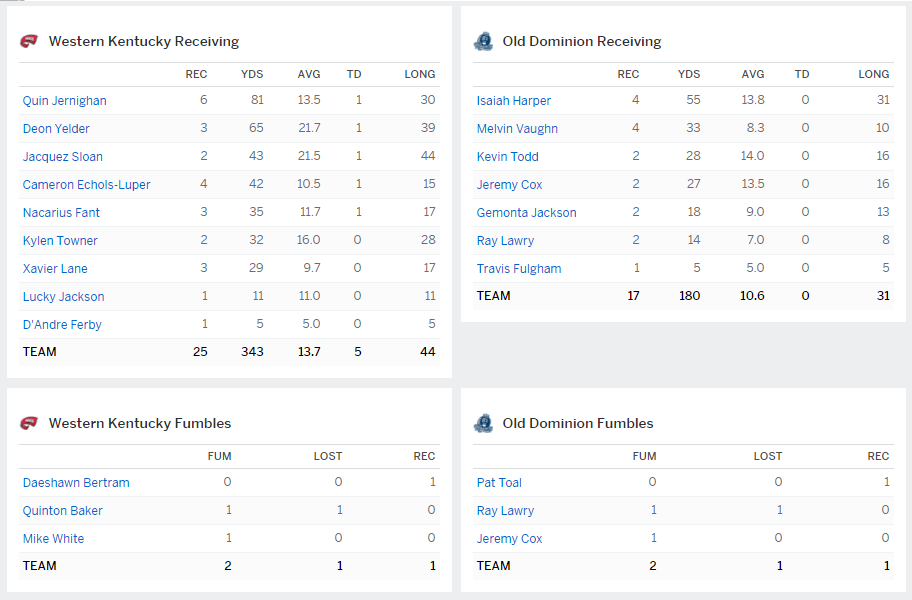Open the Xavier Lane player link
Screen dimensions: 912x600
[x=55, y=269]
